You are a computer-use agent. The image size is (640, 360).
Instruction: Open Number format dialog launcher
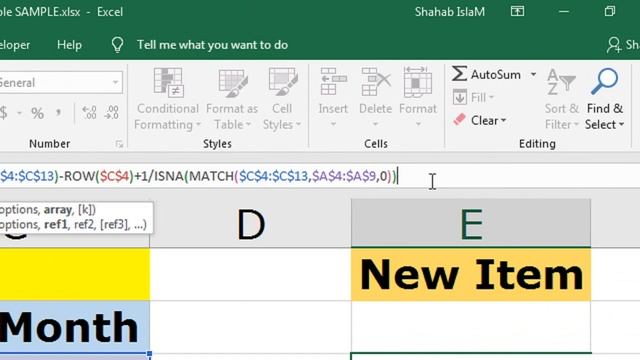(x=119, y=144)
